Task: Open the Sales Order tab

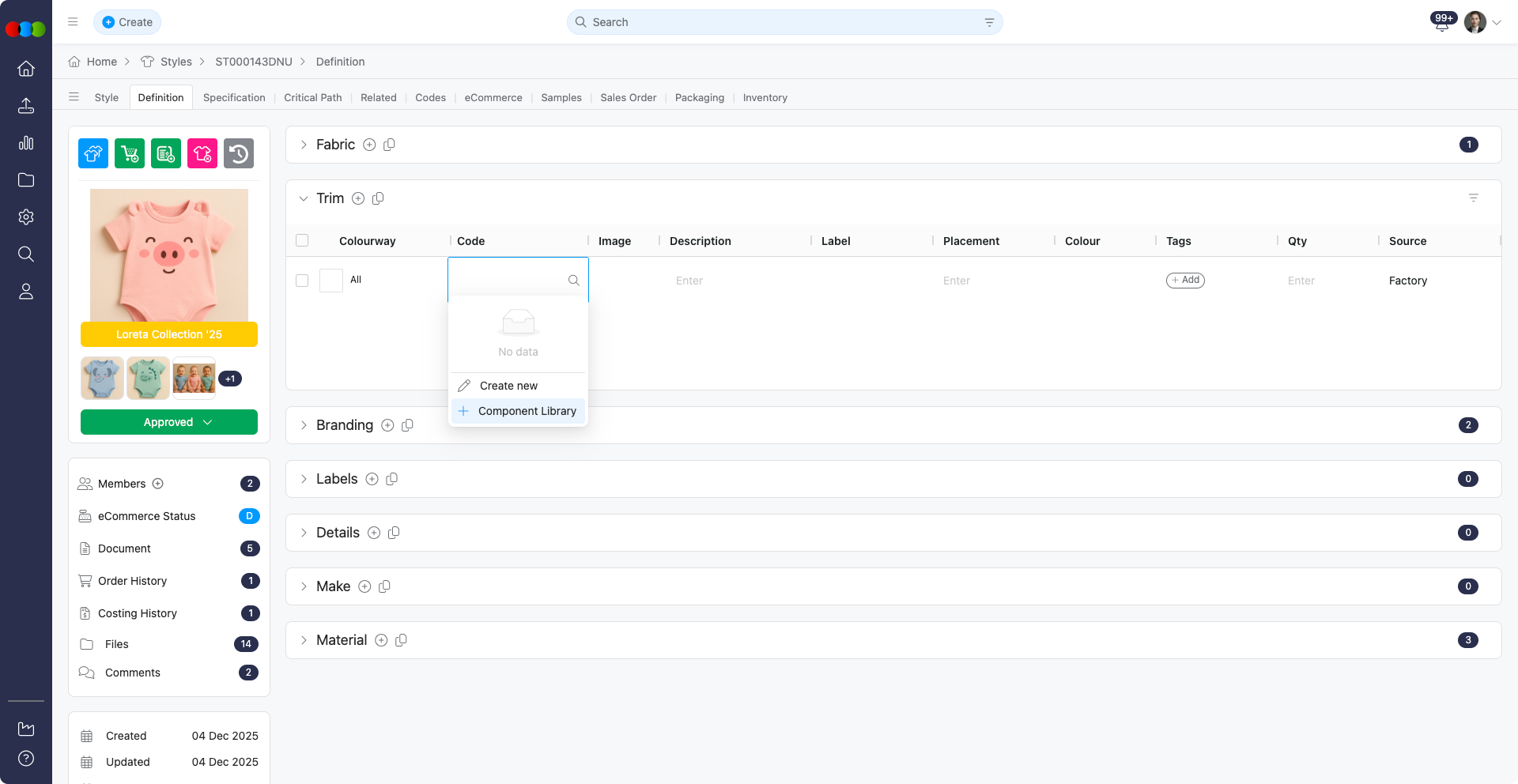Action: click(628, 97)
